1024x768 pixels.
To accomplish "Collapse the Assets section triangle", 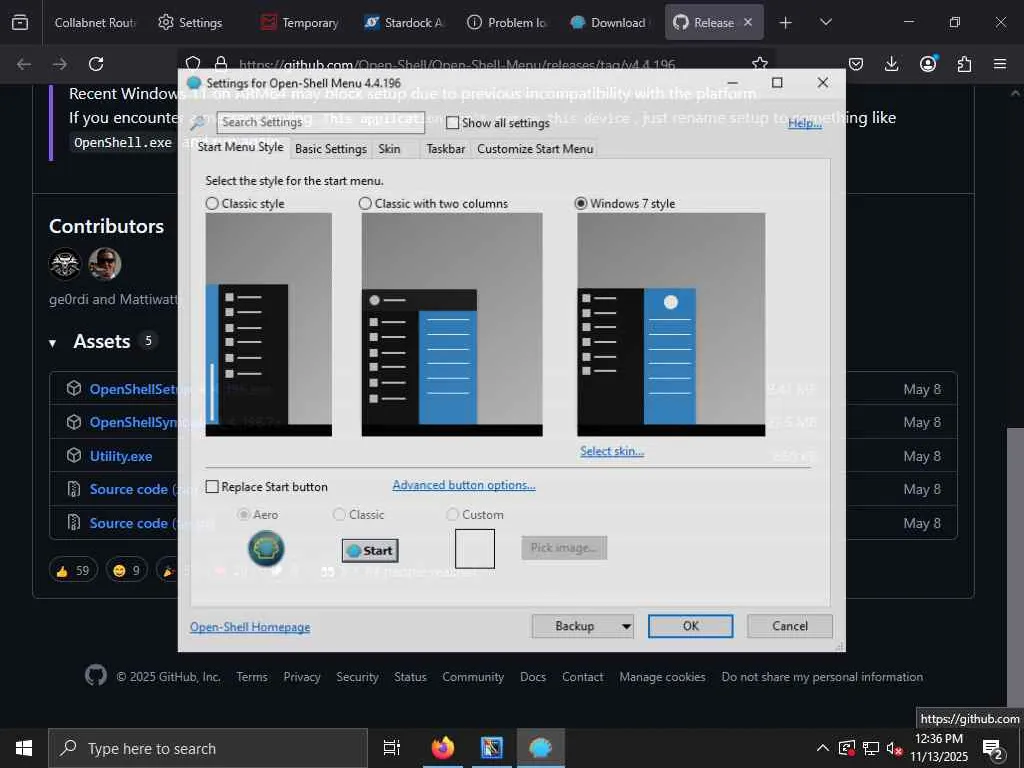I will (x=52, y=342).
